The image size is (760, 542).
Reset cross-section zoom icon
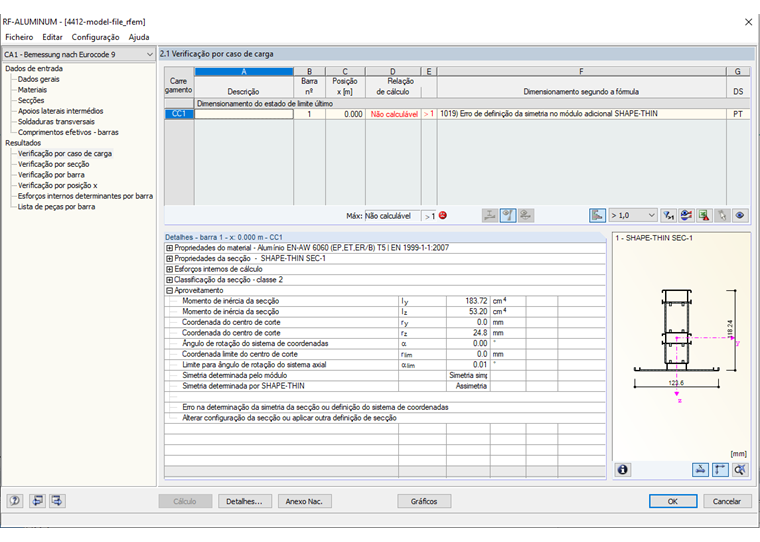[740, 469]
